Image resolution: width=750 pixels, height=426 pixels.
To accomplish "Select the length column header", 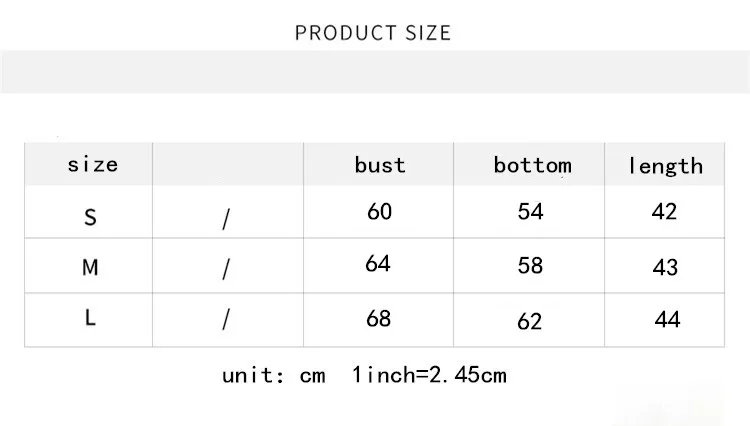I will tap(665, 166).
